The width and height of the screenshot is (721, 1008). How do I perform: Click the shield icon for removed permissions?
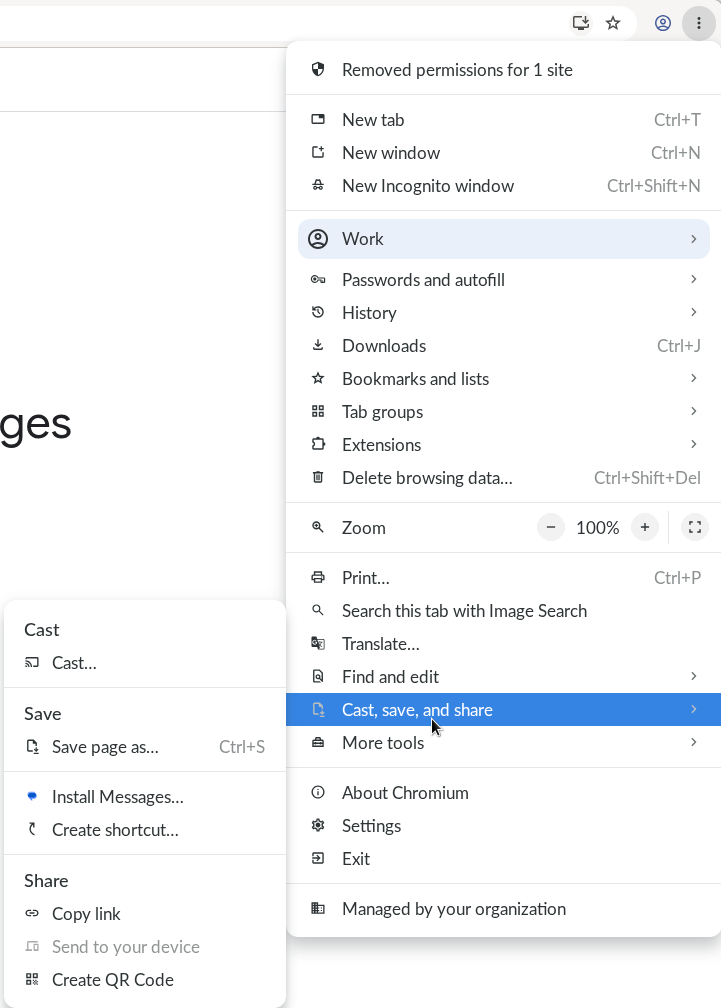(x=318, y=69)
